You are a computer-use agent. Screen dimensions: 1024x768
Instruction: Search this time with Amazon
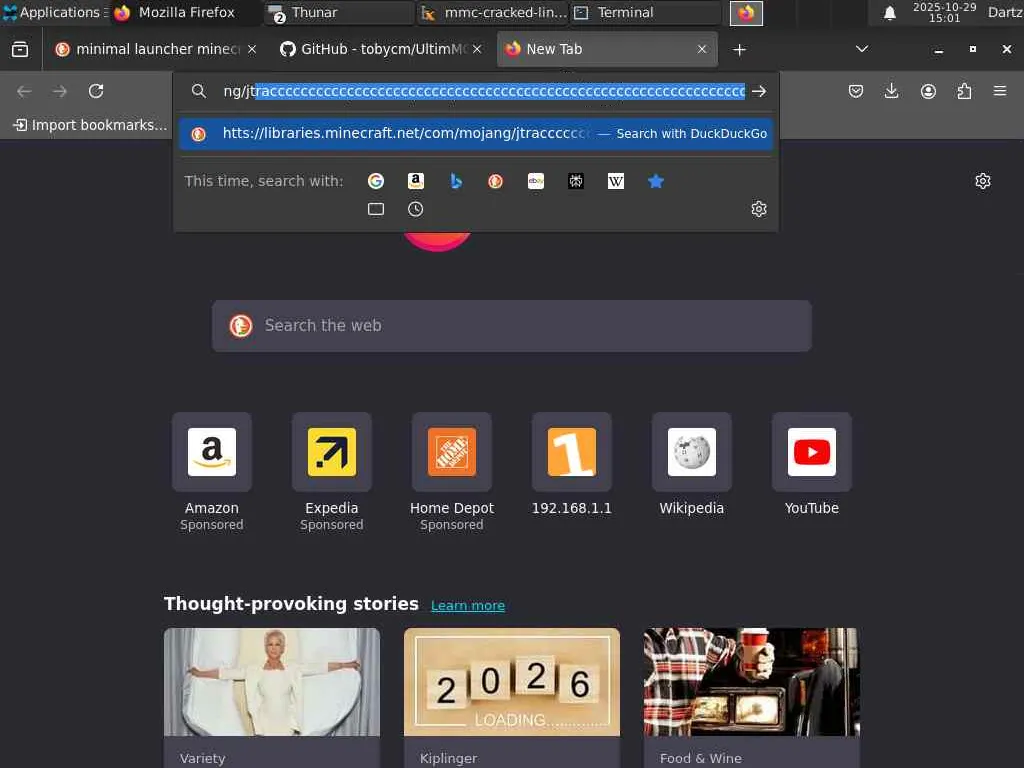[x=416, y=181]
